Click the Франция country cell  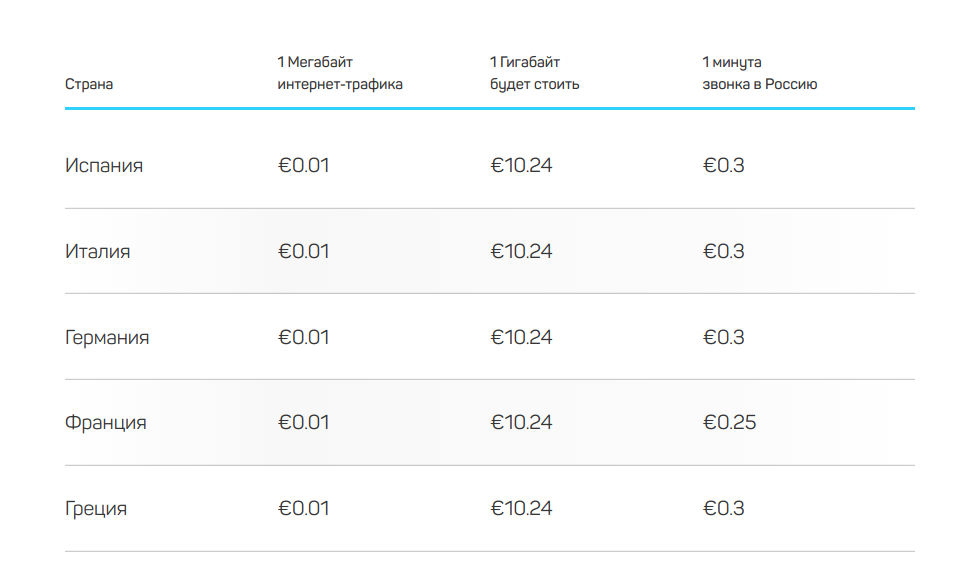pyautogui.click(x=106, y=423)
